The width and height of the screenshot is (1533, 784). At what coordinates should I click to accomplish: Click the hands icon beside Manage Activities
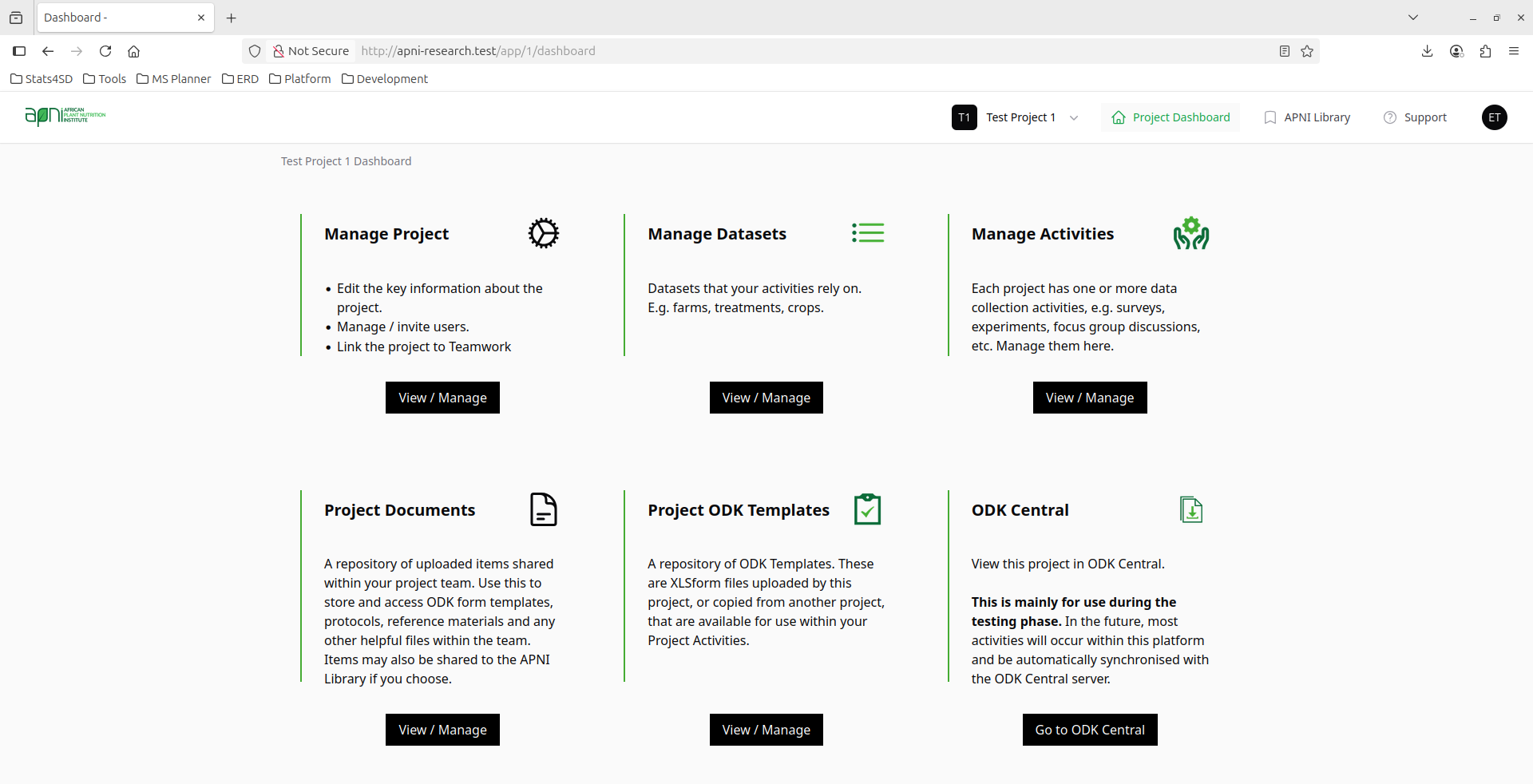1190,233
